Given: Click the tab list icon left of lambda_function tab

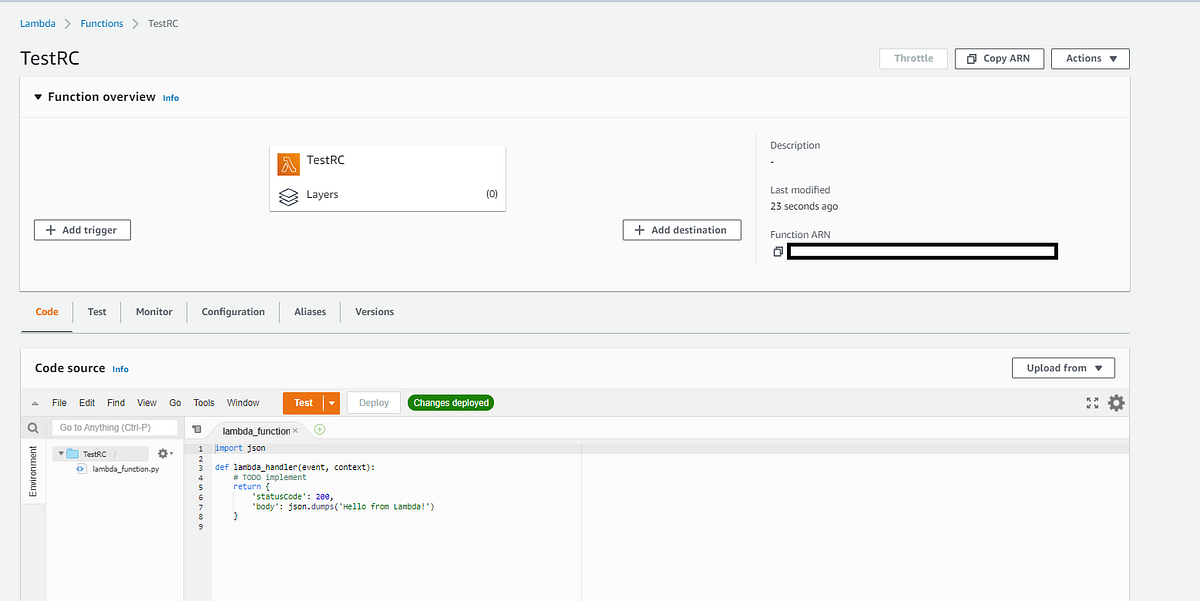Looking at the screenshot, I should pos(196,429).
